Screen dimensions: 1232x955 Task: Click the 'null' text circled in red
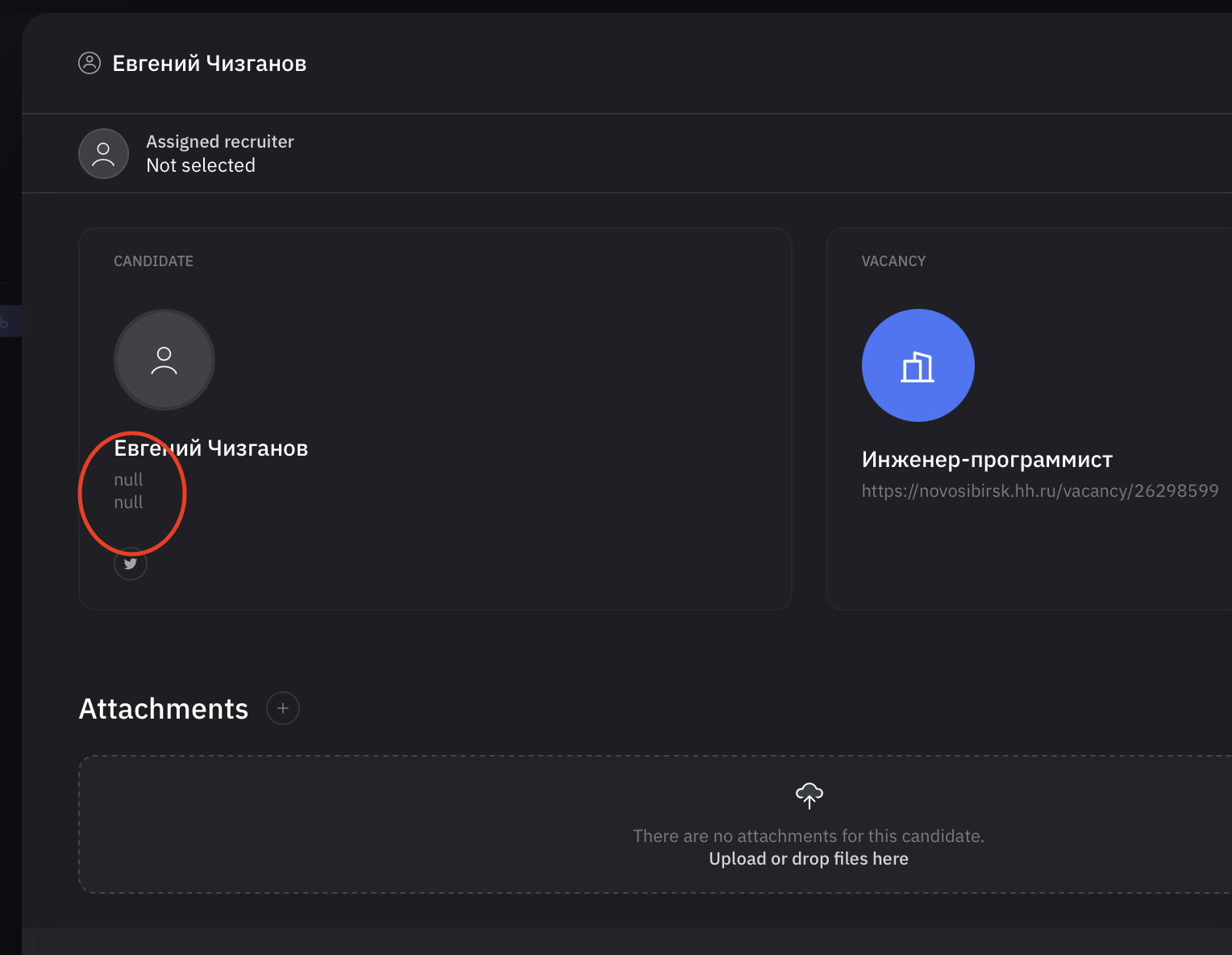coord(128,479)
